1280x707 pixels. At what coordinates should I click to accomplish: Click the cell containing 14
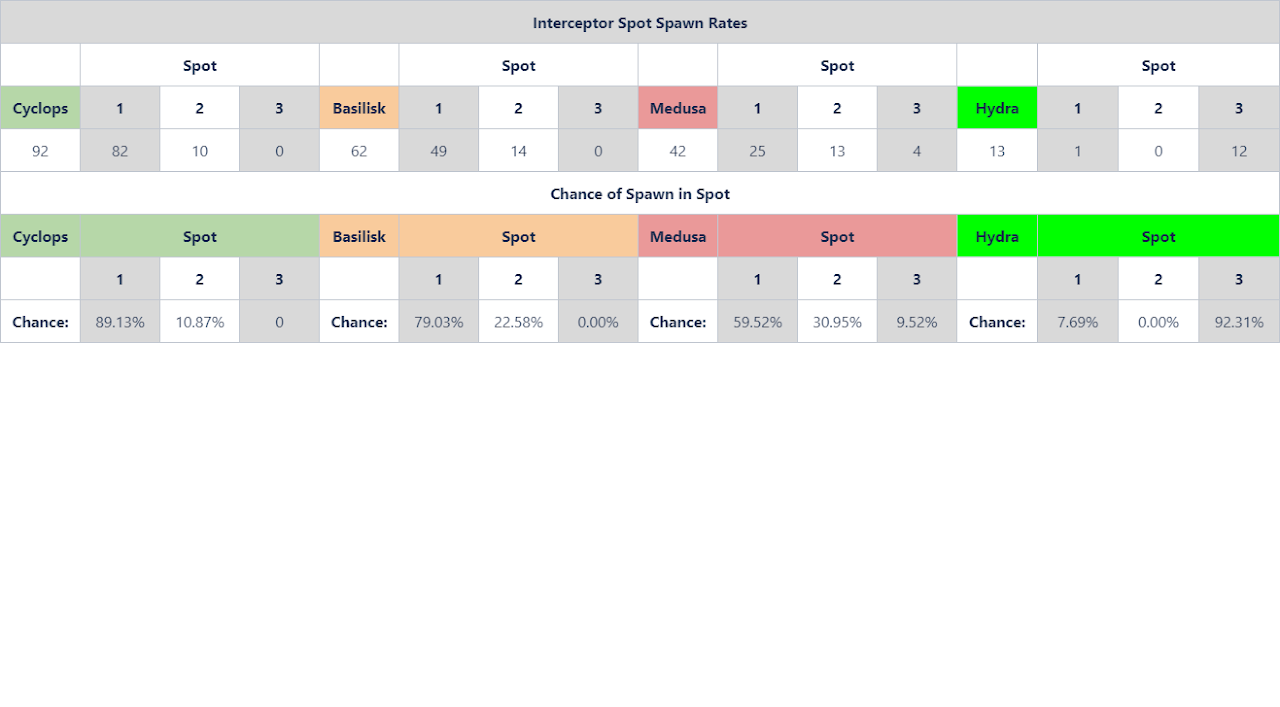518,151
